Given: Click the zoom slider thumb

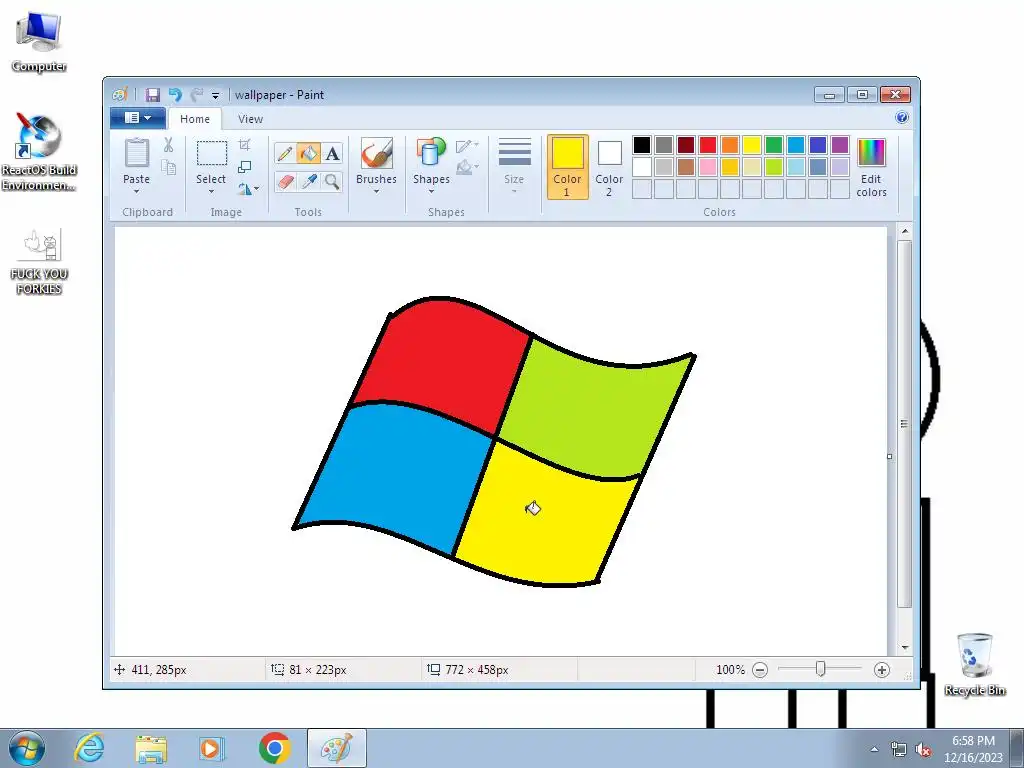Looking at the screenshot, I should 820,669.
